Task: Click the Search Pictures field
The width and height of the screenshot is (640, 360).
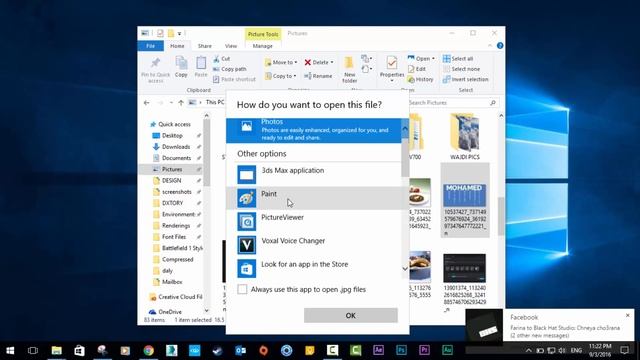Action: (453, 102)
